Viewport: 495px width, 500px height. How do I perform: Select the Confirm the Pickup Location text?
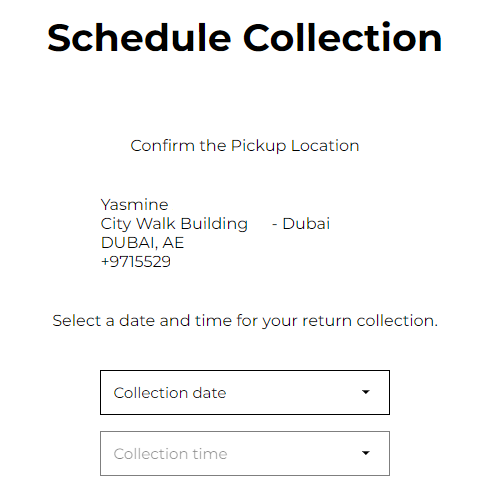(x=245, y=146)
